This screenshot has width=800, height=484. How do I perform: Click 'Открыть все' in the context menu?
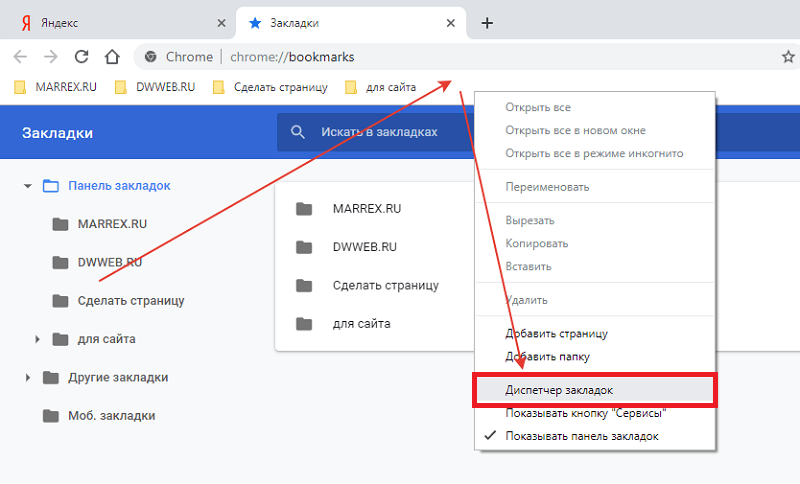point(538,107)
